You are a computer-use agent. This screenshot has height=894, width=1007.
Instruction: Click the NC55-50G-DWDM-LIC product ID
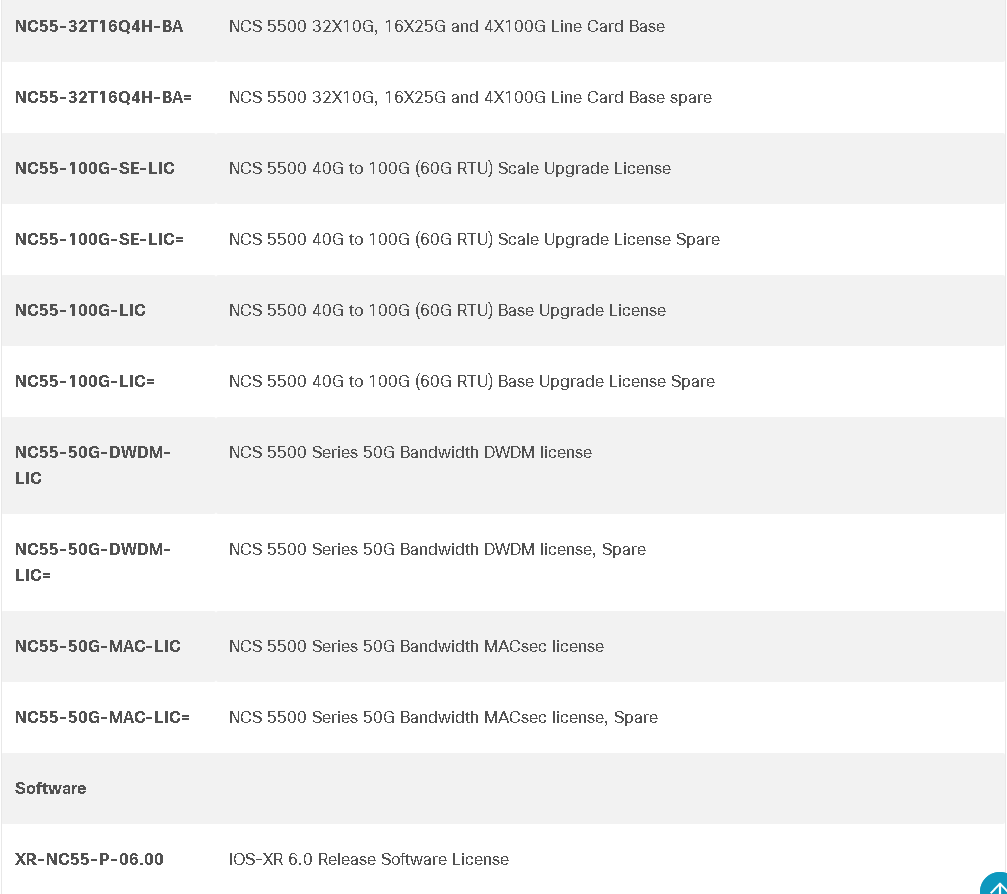92,465
